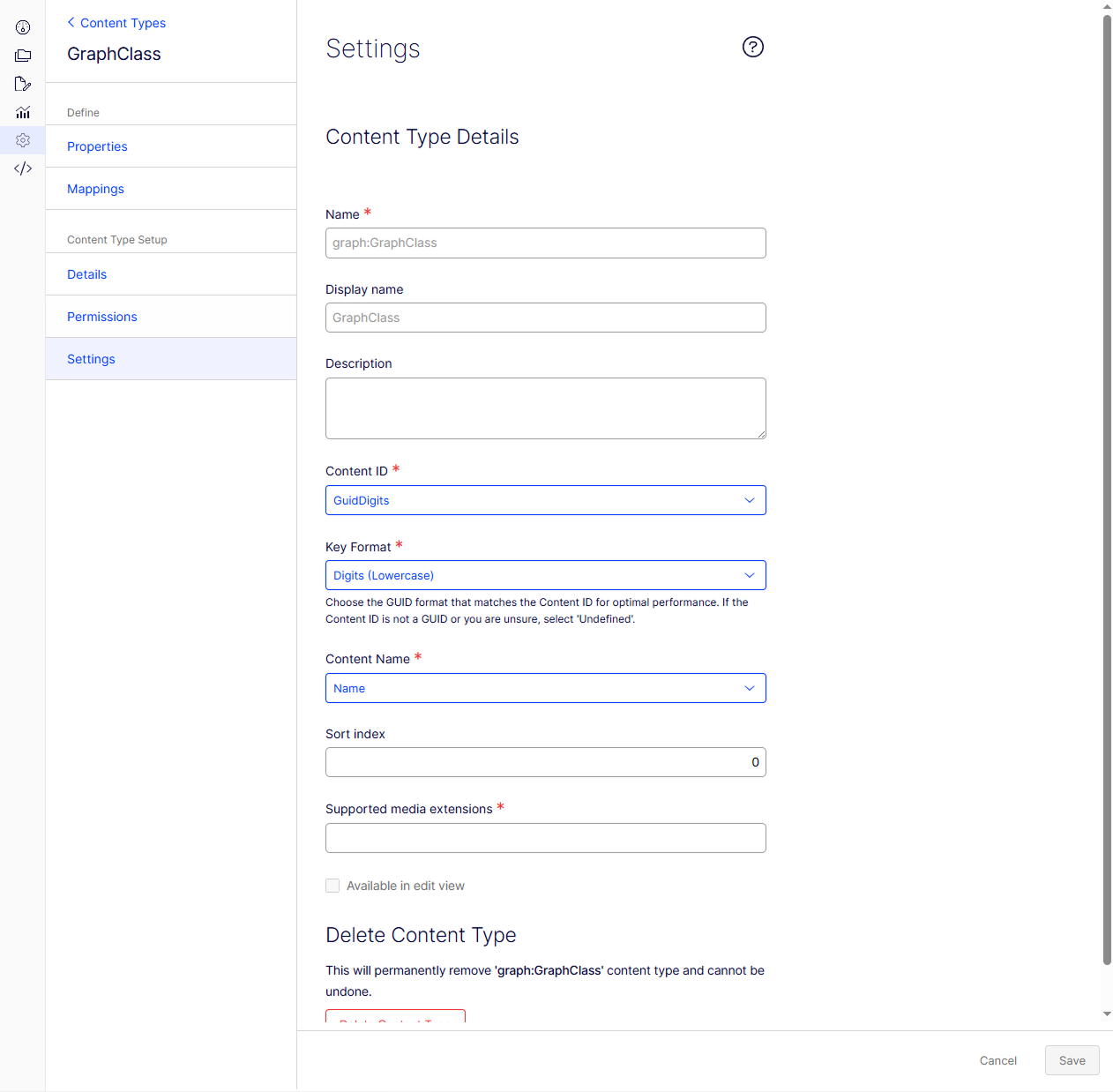Open the dashboard gauge icon
Image resolution: width=1113 pixels, height=1092 pixels.
point(23,27)
